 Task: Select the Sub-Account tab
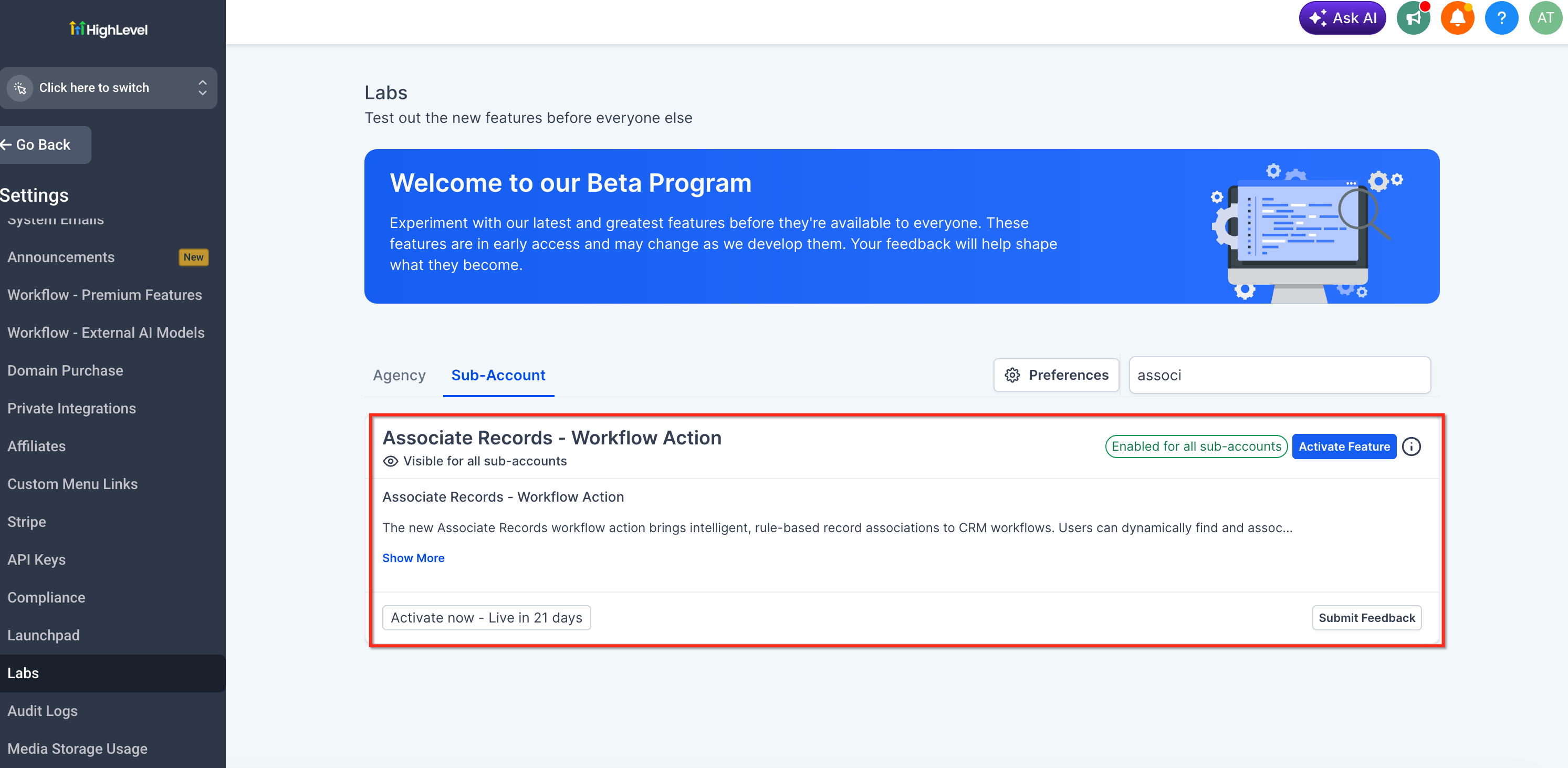click(x=498, y=375)
